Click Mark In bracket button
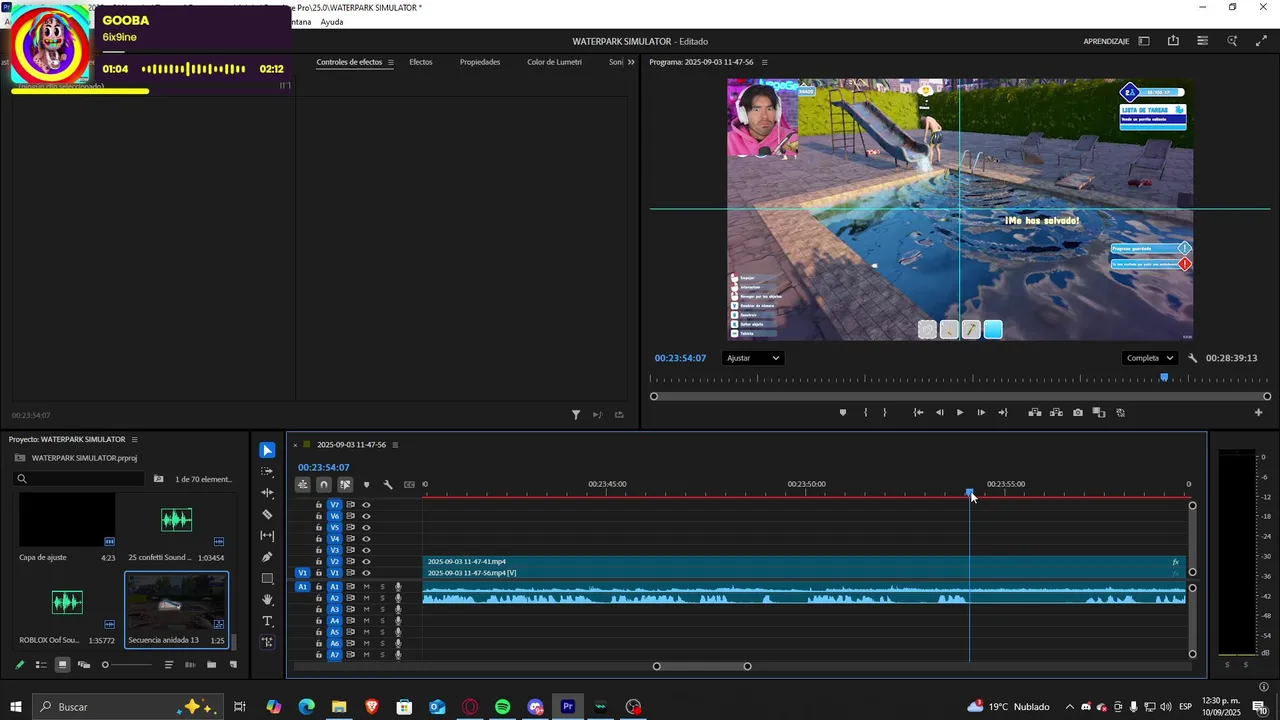Viewport: 1280px width, 720px height. (x=865, y=412)
